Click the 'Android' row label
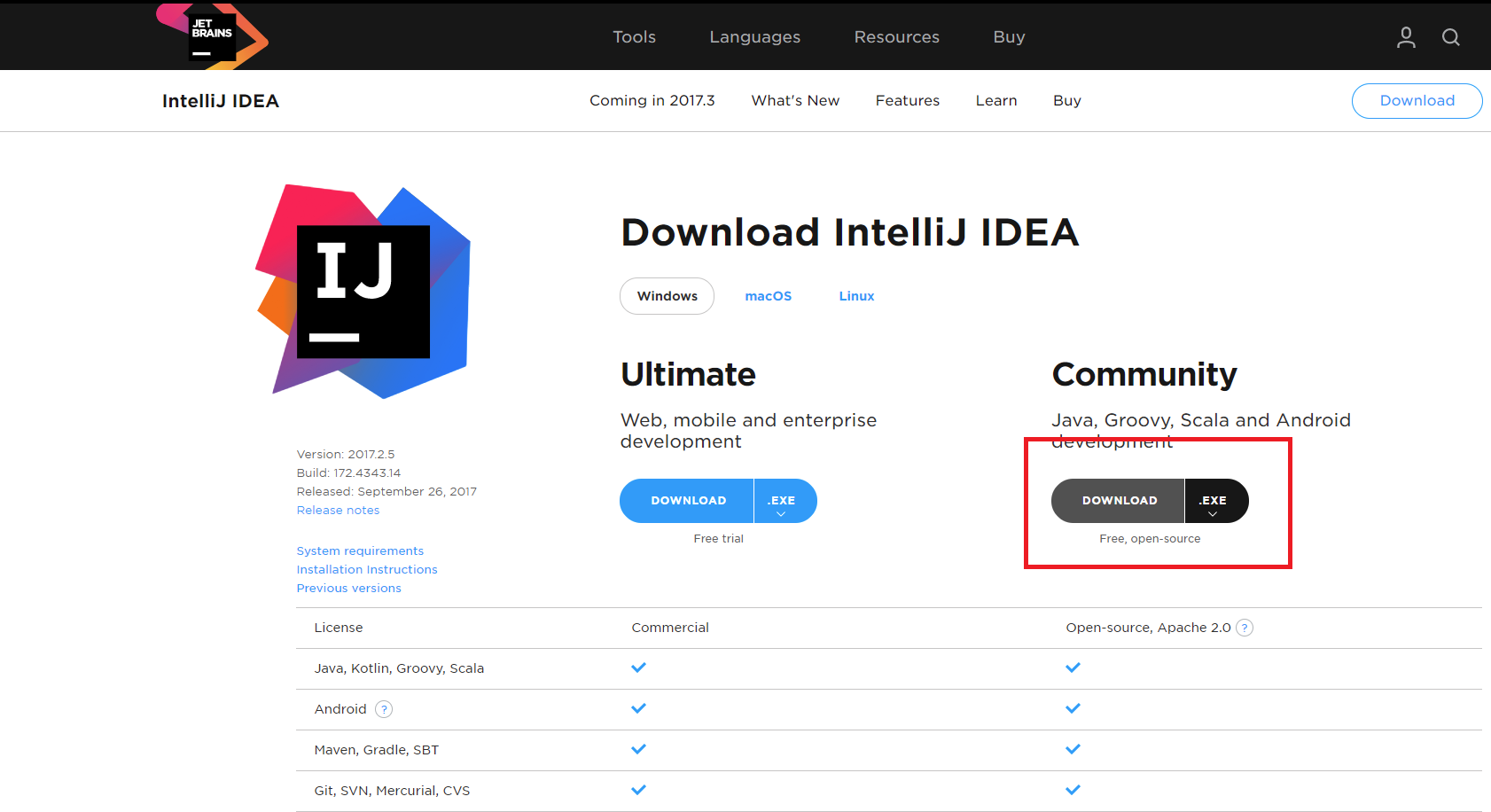 [340, 709]
